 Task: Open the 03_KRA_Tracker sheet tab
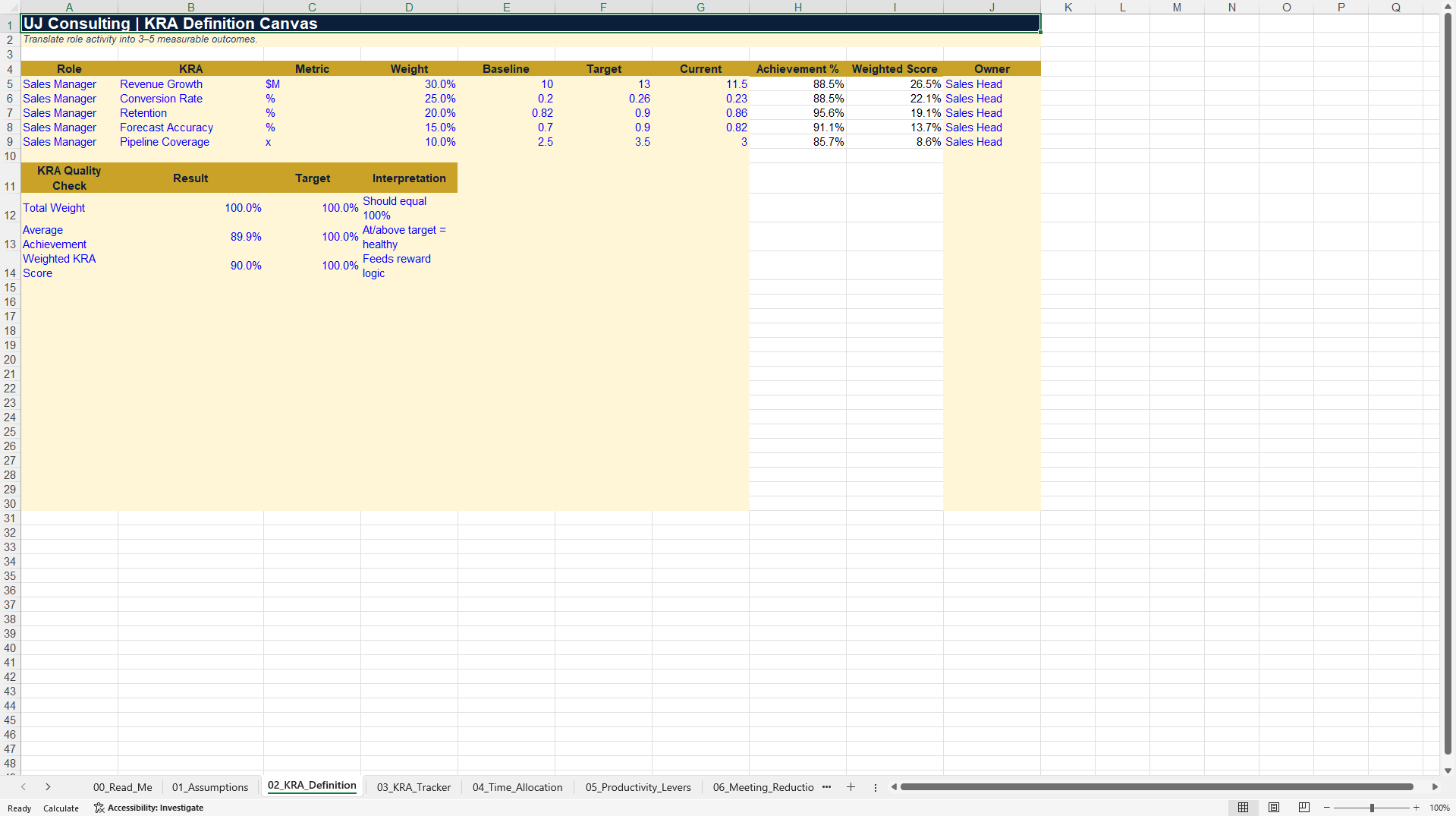pyautogui.click(x=414, y=787)
